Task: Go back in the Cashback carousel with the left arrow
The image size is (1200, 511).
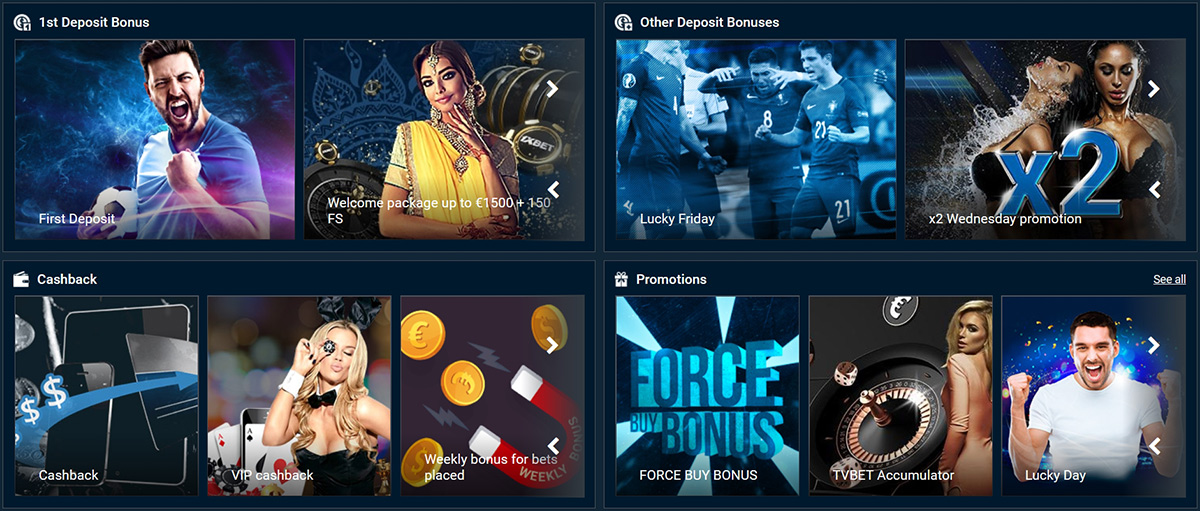Action: coord(552,446)
